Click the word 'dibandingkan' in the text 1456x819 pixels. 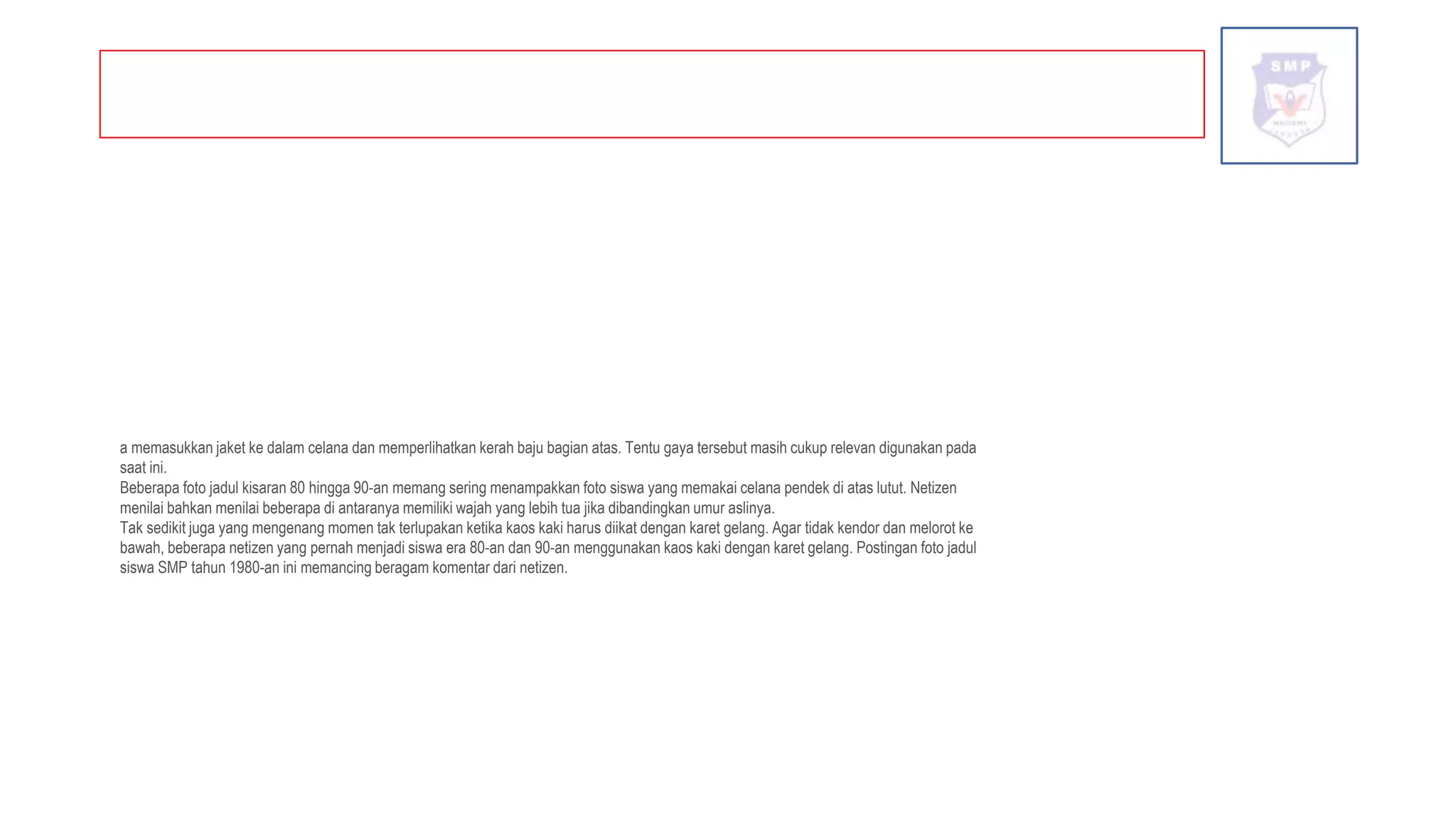pyautogui.click(x=648, y=508)
